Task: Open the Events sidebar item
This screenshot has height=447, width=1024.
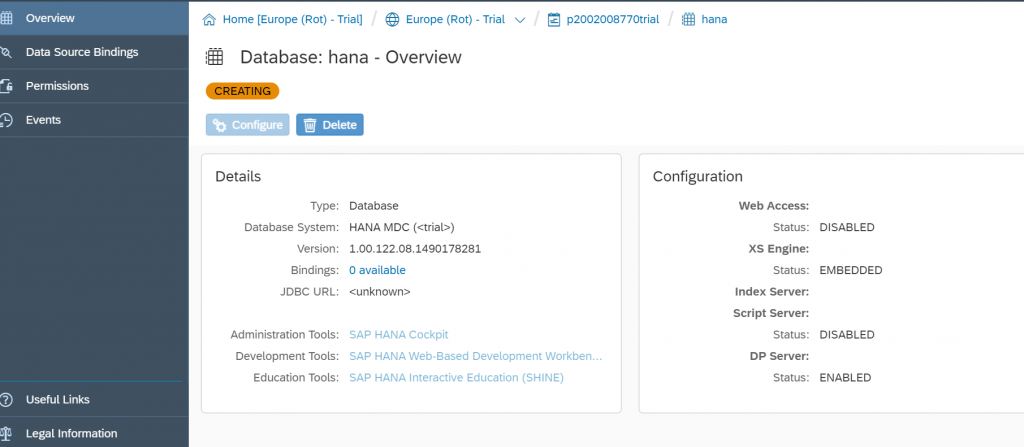Action: click(x=94, y=120)
